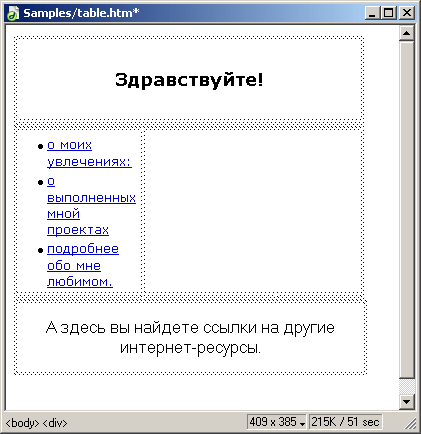421x434 pixels.
Task: Open the window size 409 x 385 dropdown
Action: point(277,422)
